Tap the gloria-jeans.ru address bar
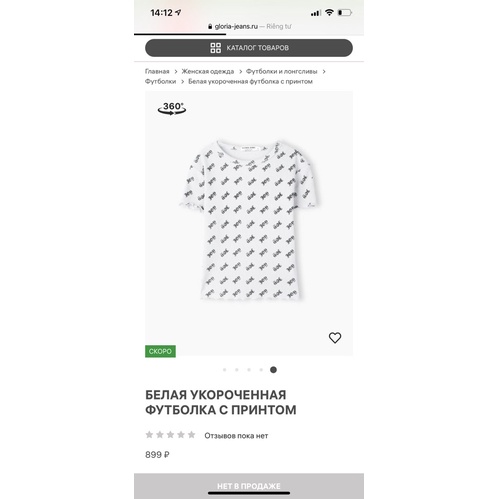Screen dimensions: 499x499 pos(249,26)
